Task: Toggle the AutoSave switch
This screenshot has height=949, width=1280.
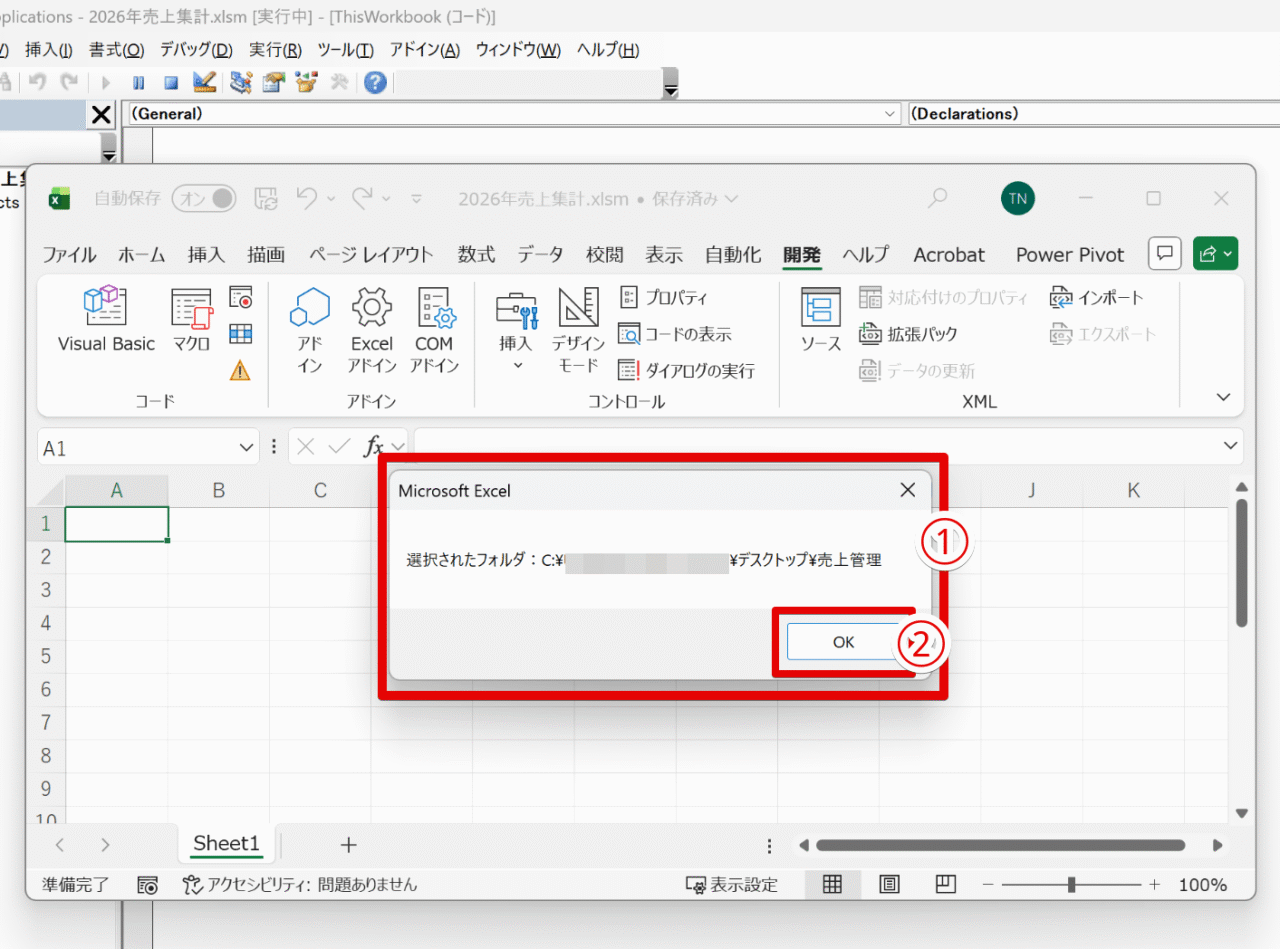Action: pos(204,199)
